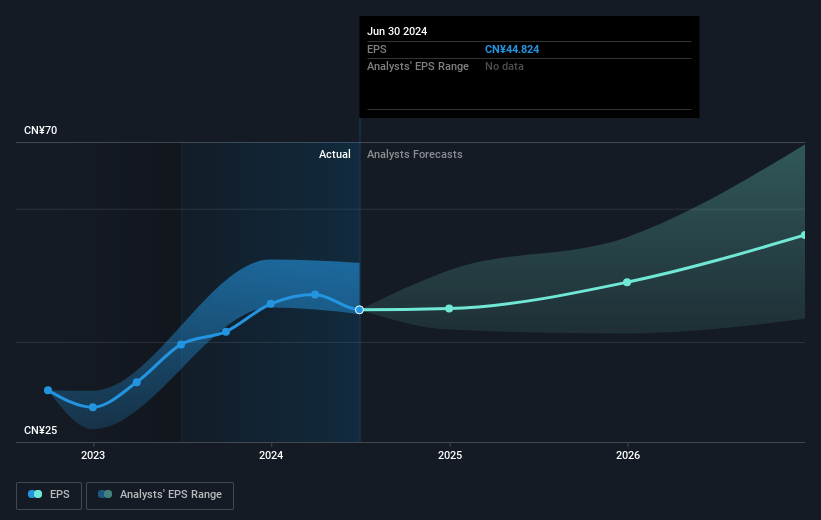The height and width of the screenshot is (520, 821).
Task: Click the Analysts' EPS Range legend color icon
Action: coord(105,494)
